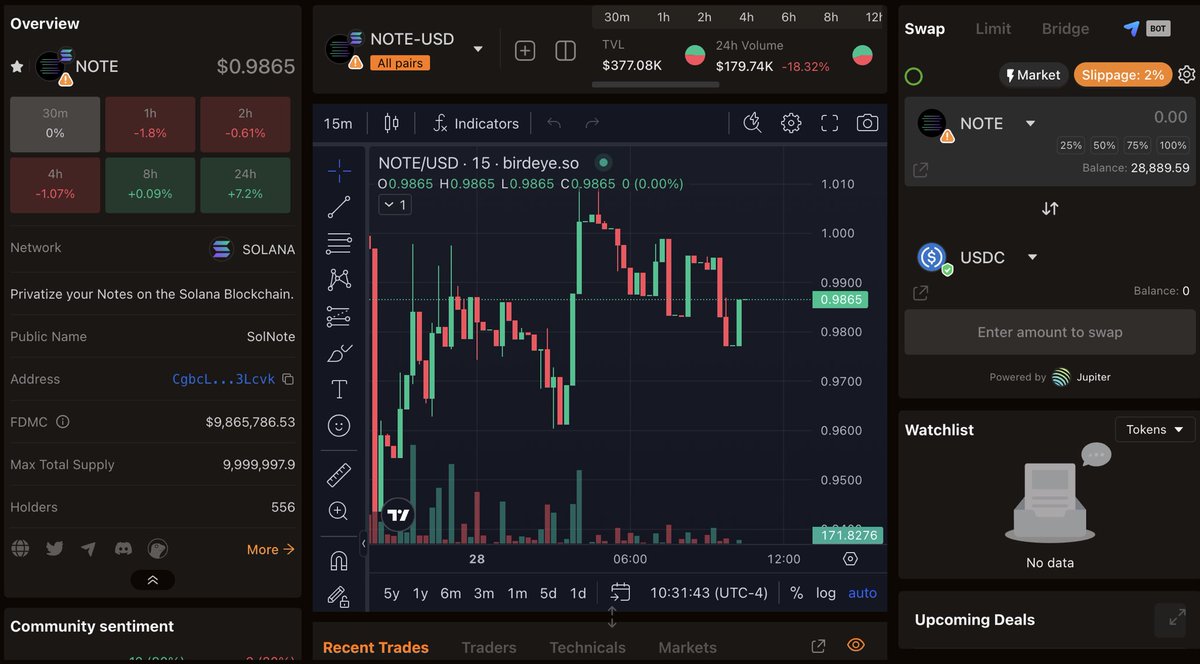Toggle auto scale on chart
The height and width of the screenshot is (664, 1200).
click(x=862, y=593)
